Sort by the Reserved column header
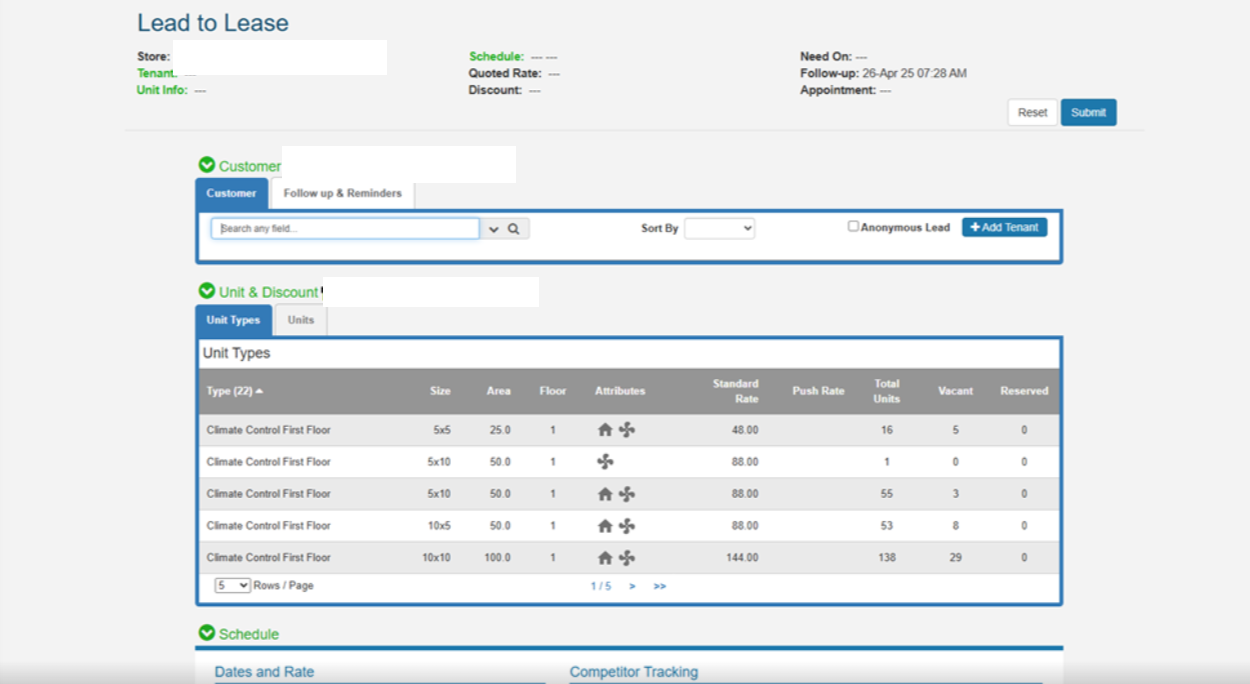The image size is (1250, 684). [1024, 391]
